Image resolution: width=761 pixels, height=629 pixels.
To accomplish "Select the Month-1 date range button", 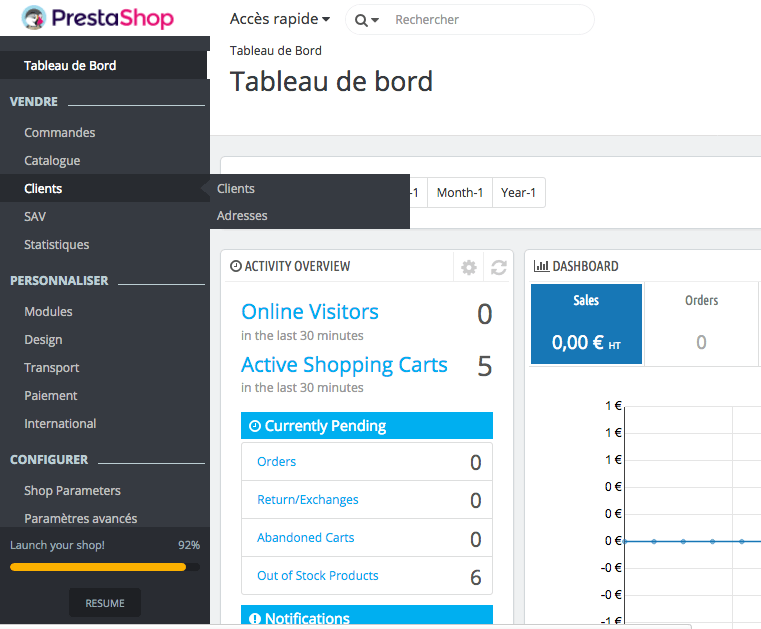I will (x=460, y=193).
